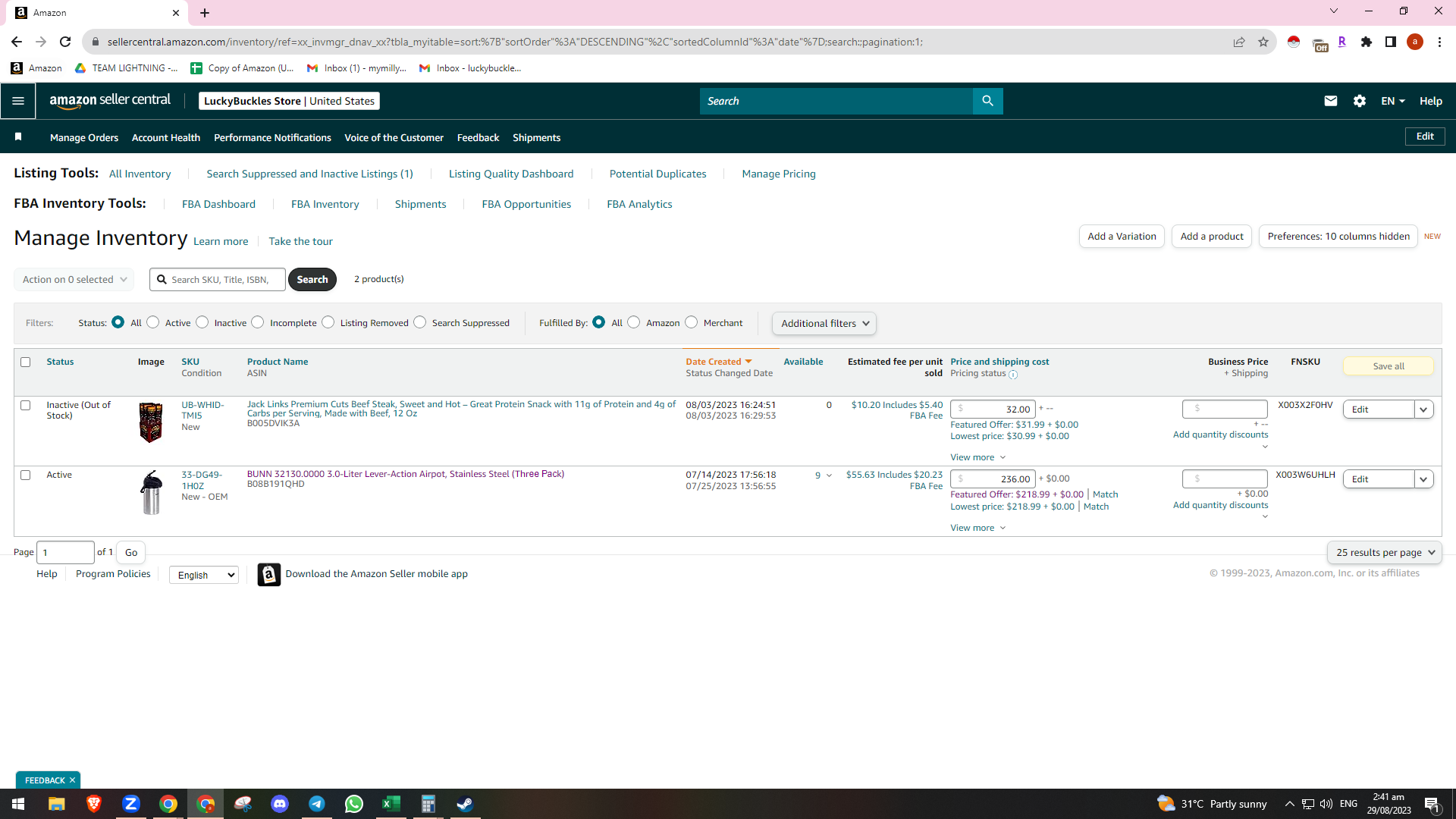The width and height of the screenshot is (1456, 819).
Task: Click the SKU search input field
Action: pyautogui.click(x=218, y=279)
